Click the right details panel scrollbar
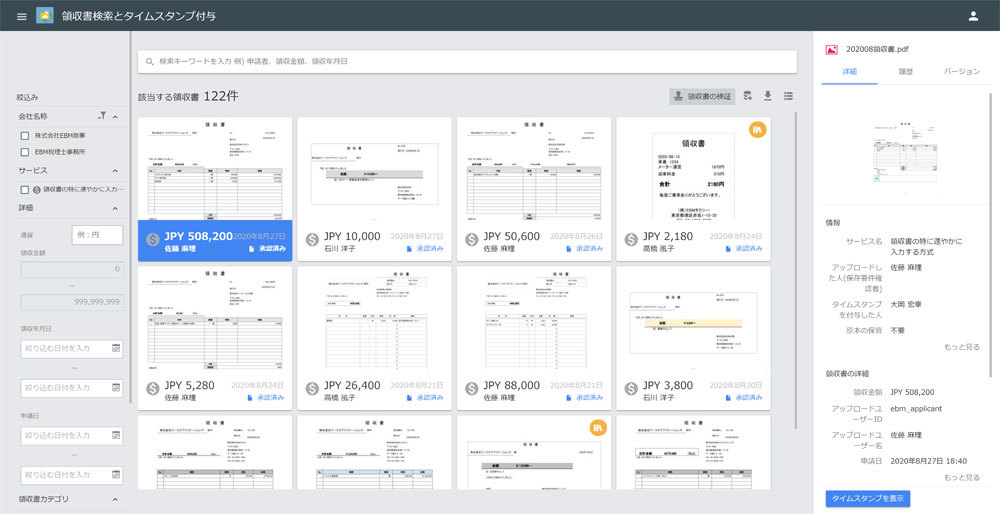The width and height of the screenshot is (1000, 514). tap(990, 236)
